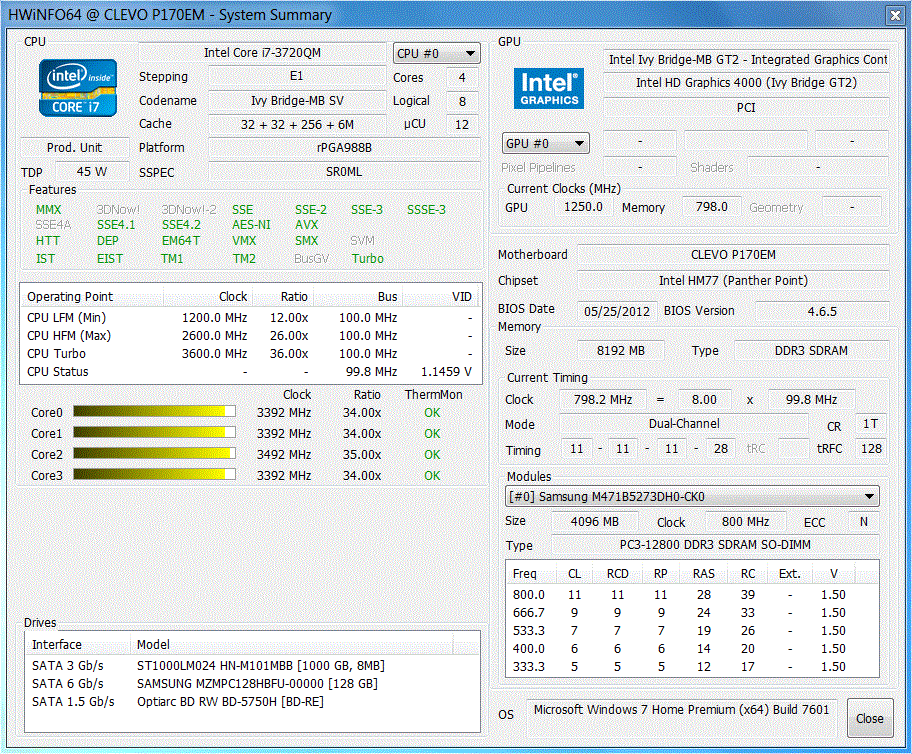Click the AES-NI feature label
The image size is (912, 754).
click(x=251, y=225)
